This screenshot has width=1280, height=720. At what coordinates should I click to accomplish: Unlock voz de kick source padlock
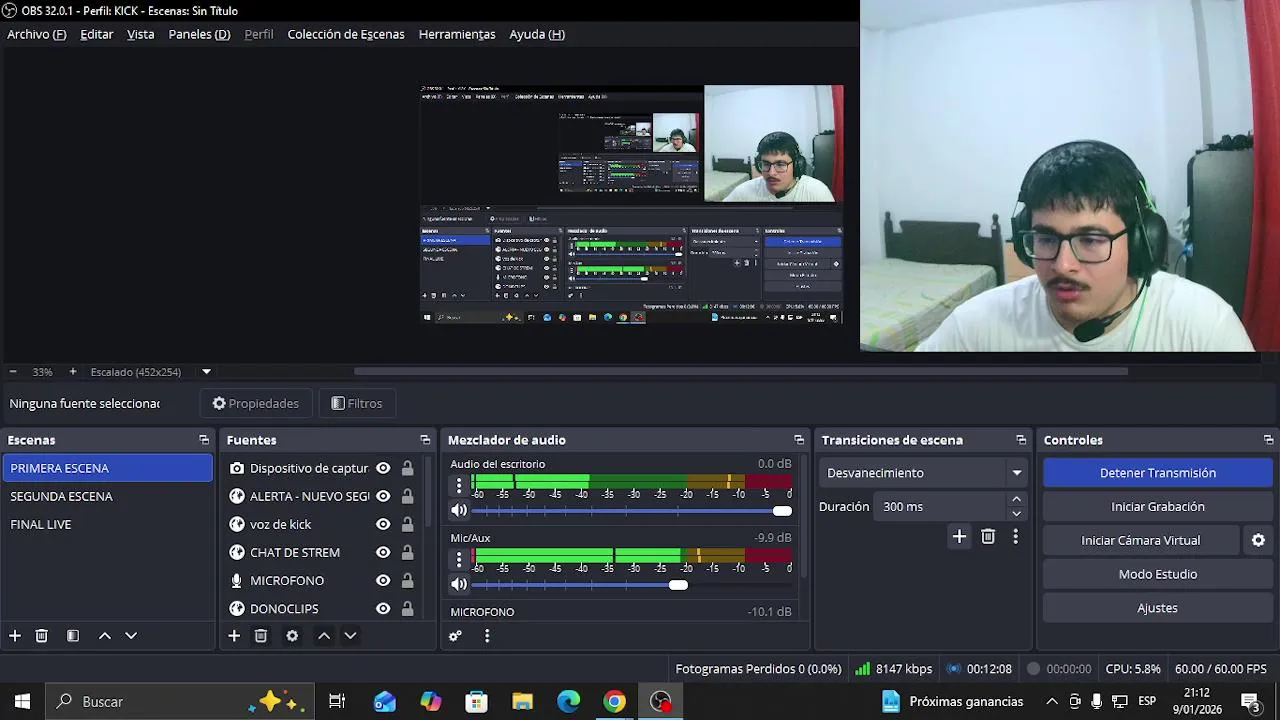407,524
